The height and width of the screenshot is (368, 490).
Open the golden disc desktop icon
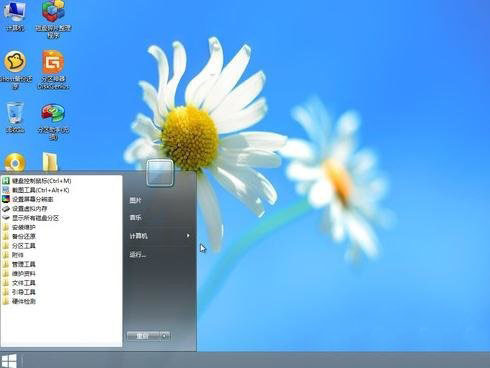click(15, 162)
